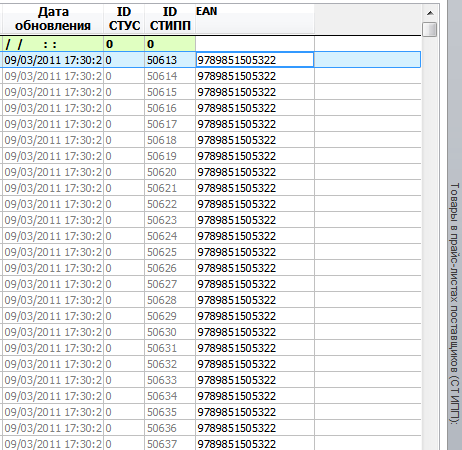Select ID cell 50616
The height and width of the screenshot is (450, 462).
(x=170, y=108)
